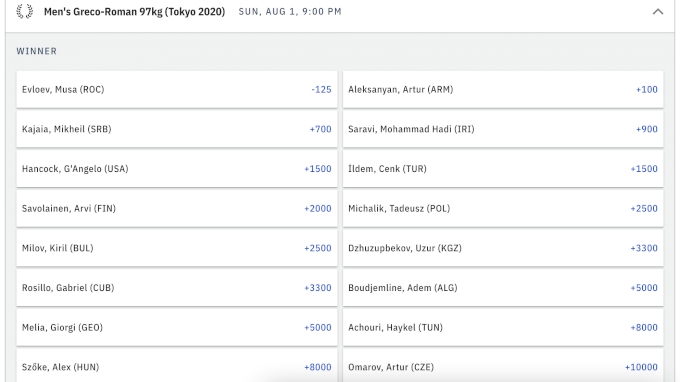Bet on Dzhuzupbekov, Uzur (KGZ) +3300
Screen dimensions: 680x382
[503, 248]
